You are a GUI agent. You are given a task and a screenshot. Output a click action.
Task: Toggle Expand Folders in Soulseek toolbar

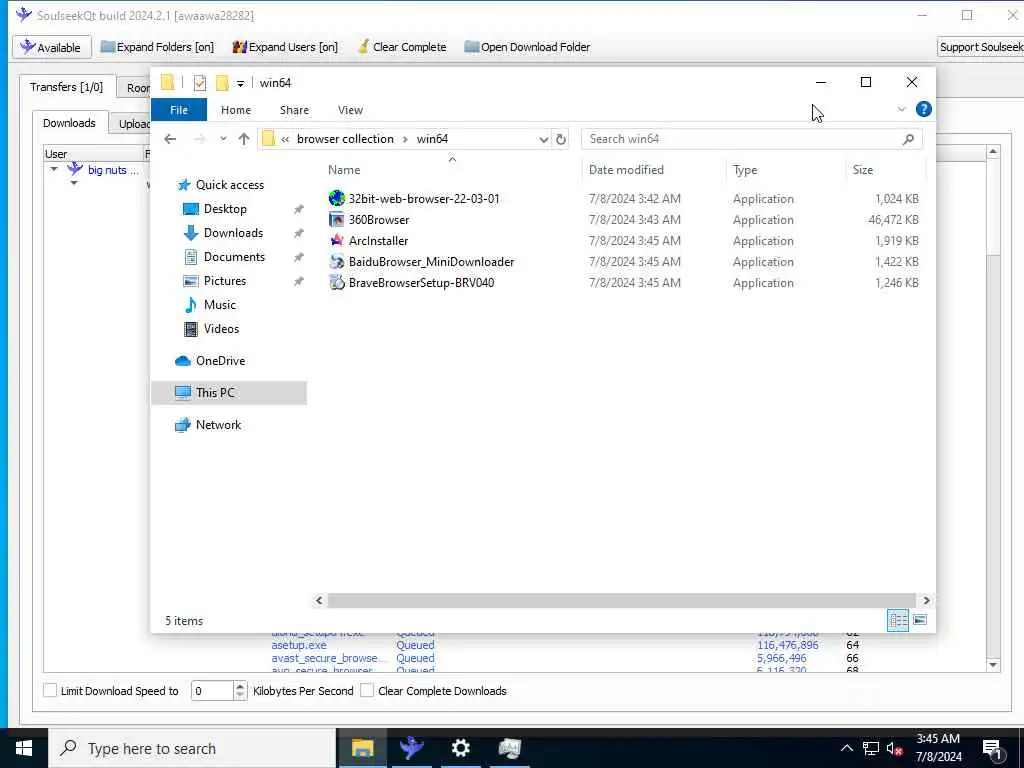(x=157, y=47)
